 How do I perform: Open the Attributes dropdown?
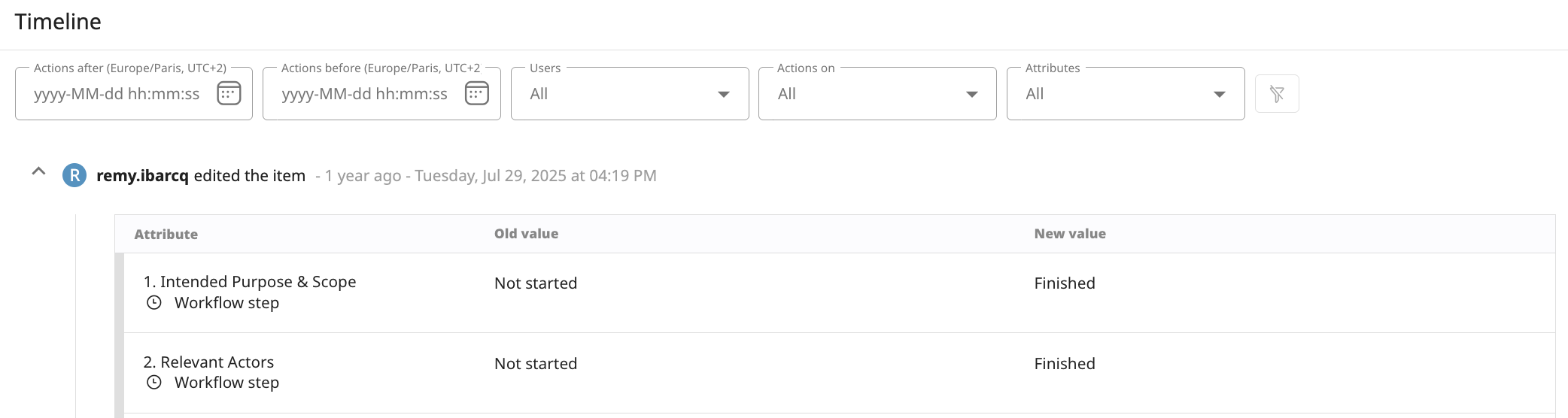pos(1126,94)
